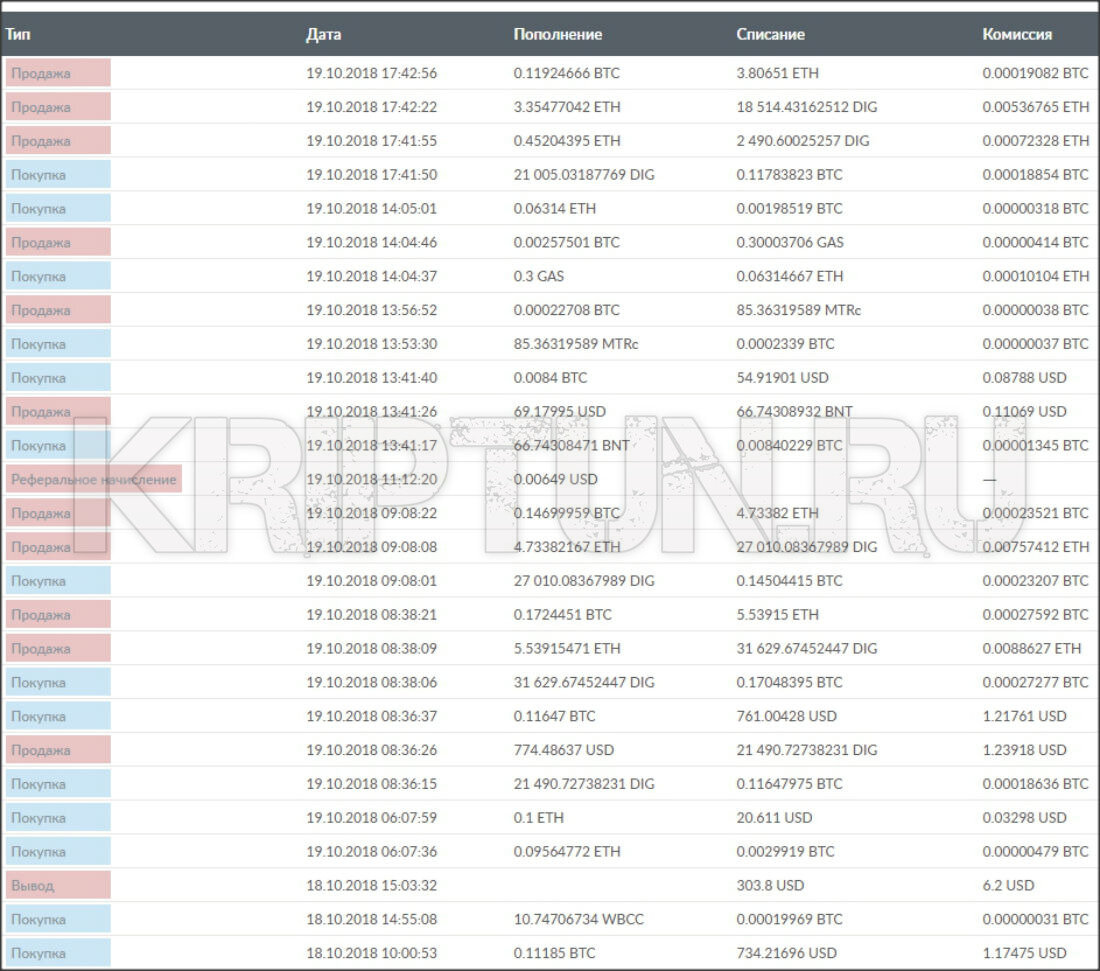
Task: Click commission 6.2 USD
Action: [x=1008, y=885]
